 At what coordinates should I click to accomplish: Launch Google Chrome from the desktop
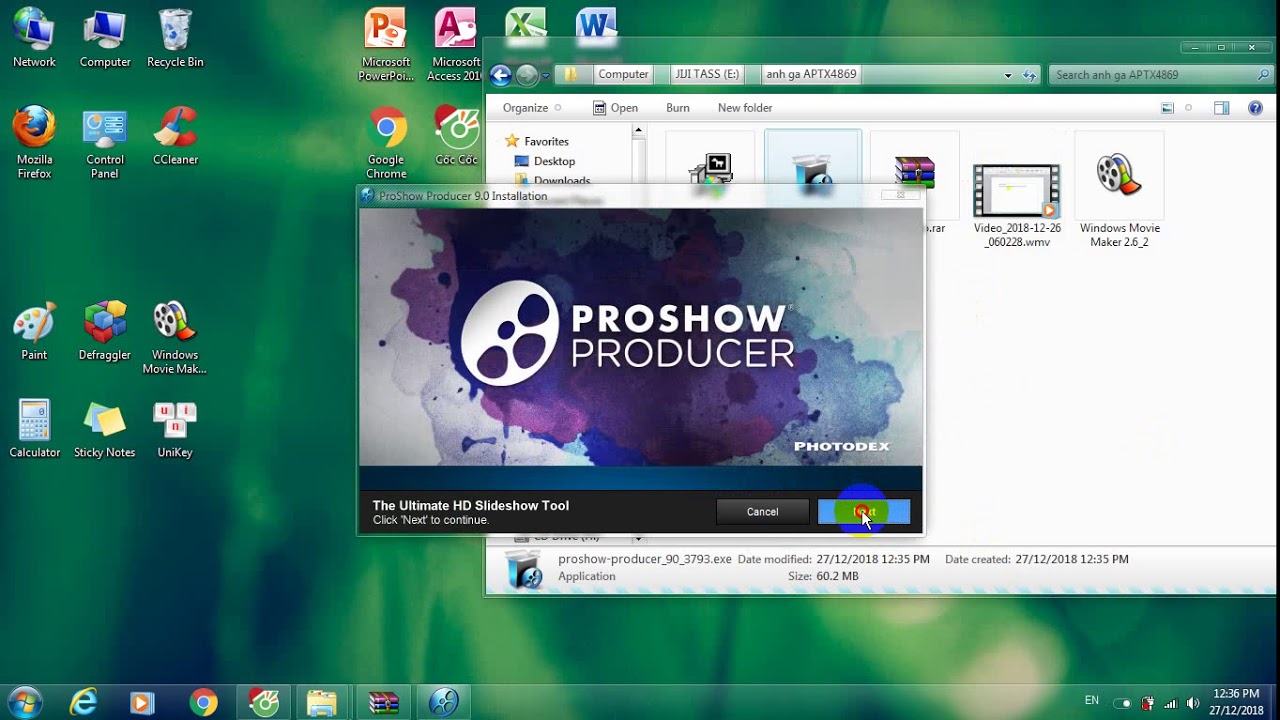386,142
